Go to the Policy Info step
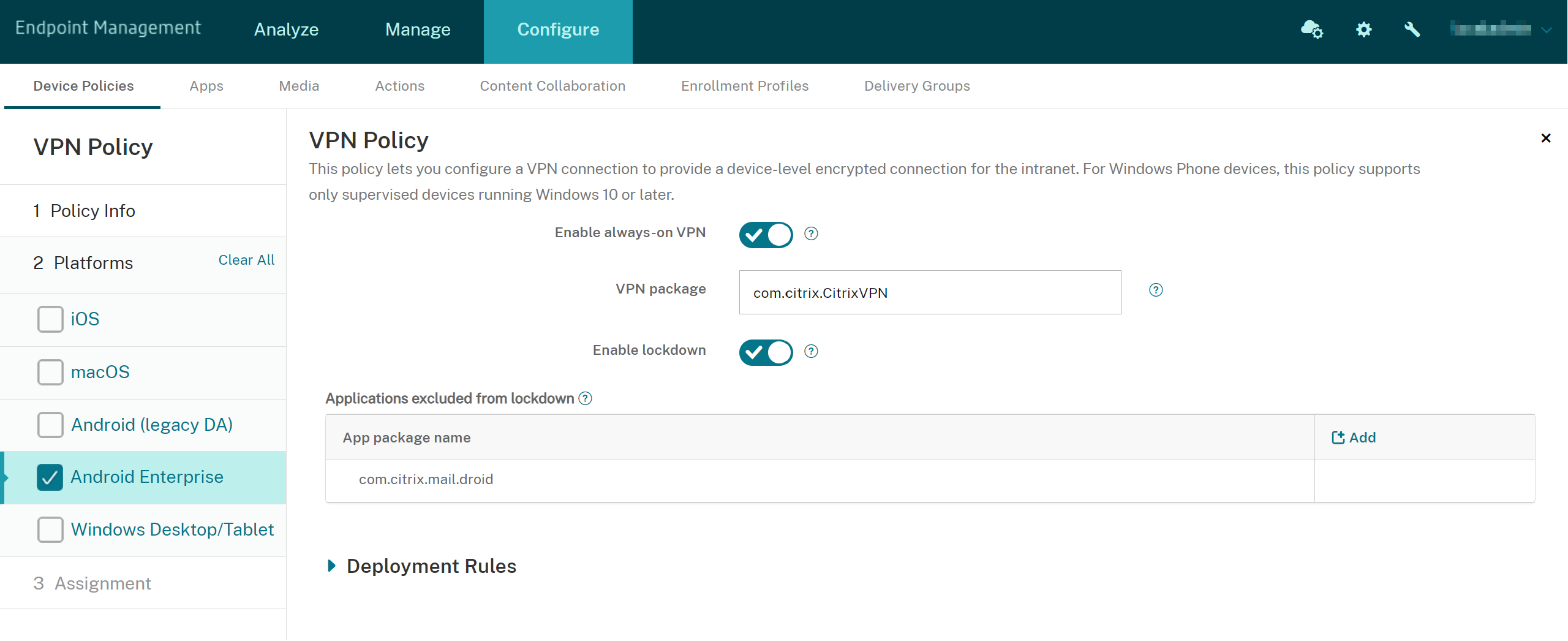This screenshot has height=641, width=1568. 92,211
